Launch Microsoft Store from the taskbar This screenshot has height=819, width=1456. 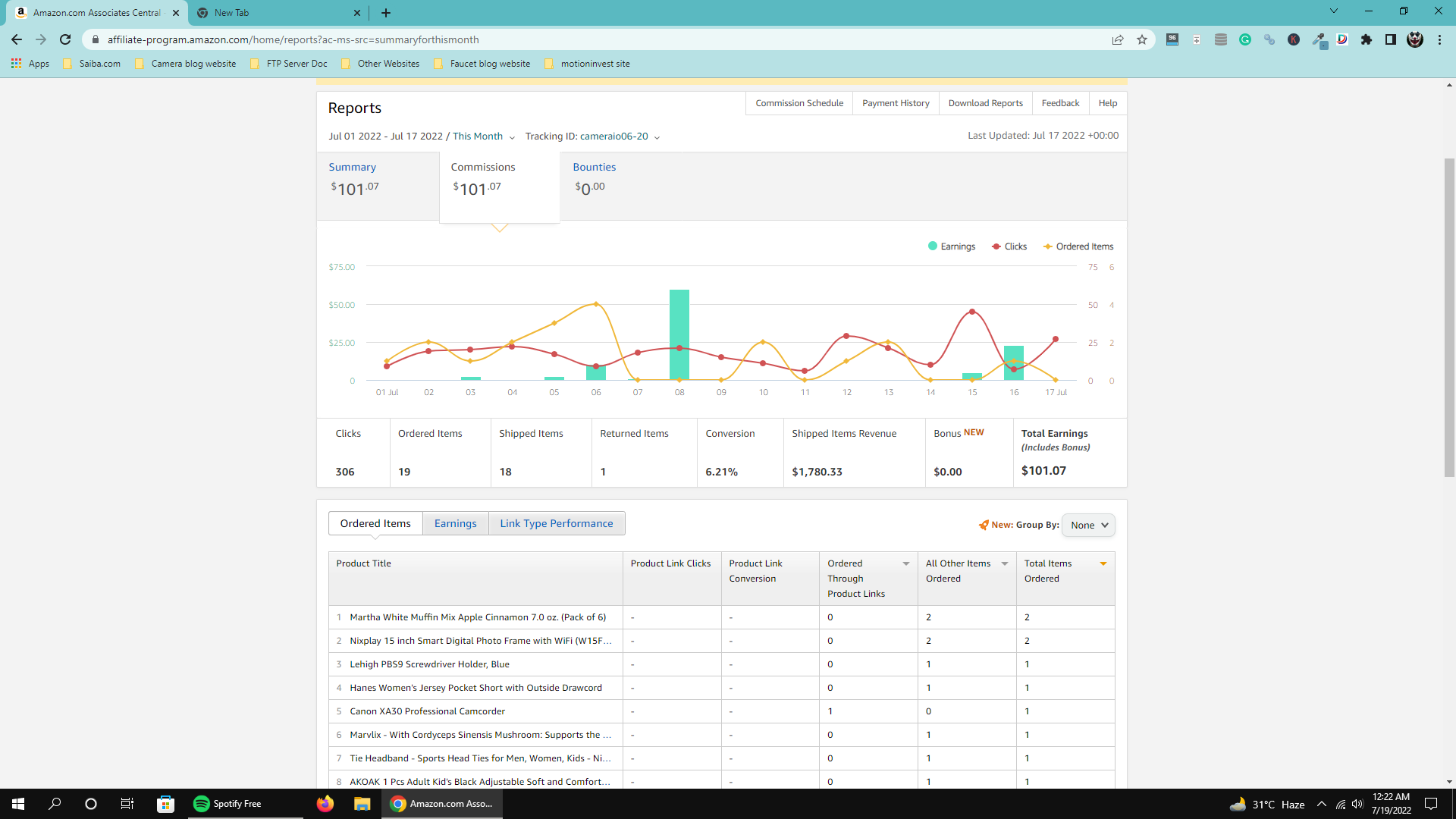[165, 804]
